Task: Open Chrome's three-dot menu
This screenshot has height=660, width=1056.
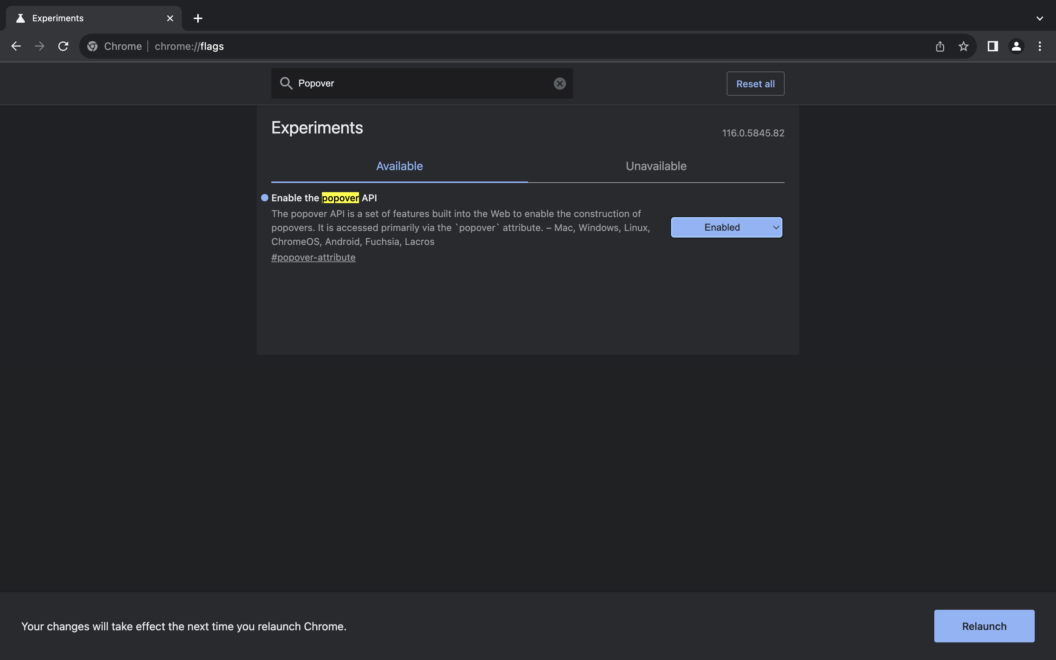Action: tap(1039, 46)
